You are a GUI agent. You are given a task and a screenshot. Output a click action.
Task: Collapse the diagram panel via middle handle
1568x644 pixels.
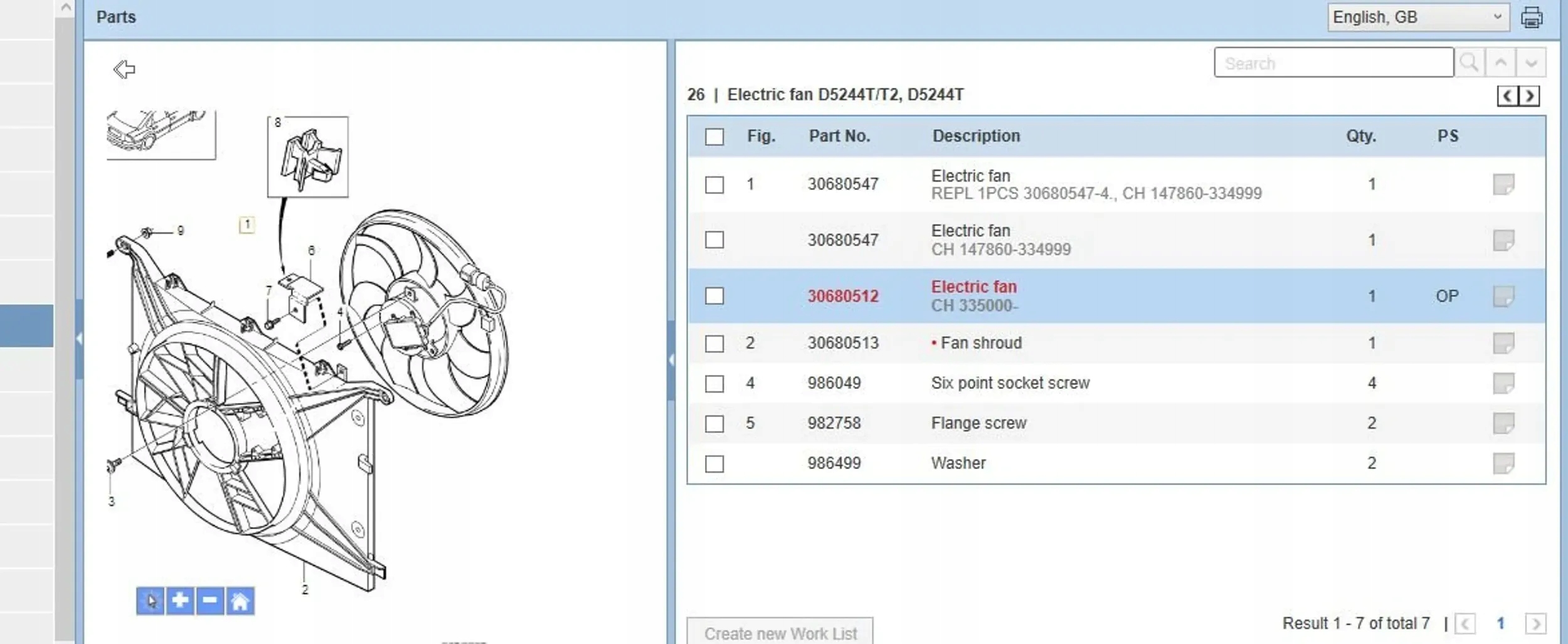(x=671, y=360)
